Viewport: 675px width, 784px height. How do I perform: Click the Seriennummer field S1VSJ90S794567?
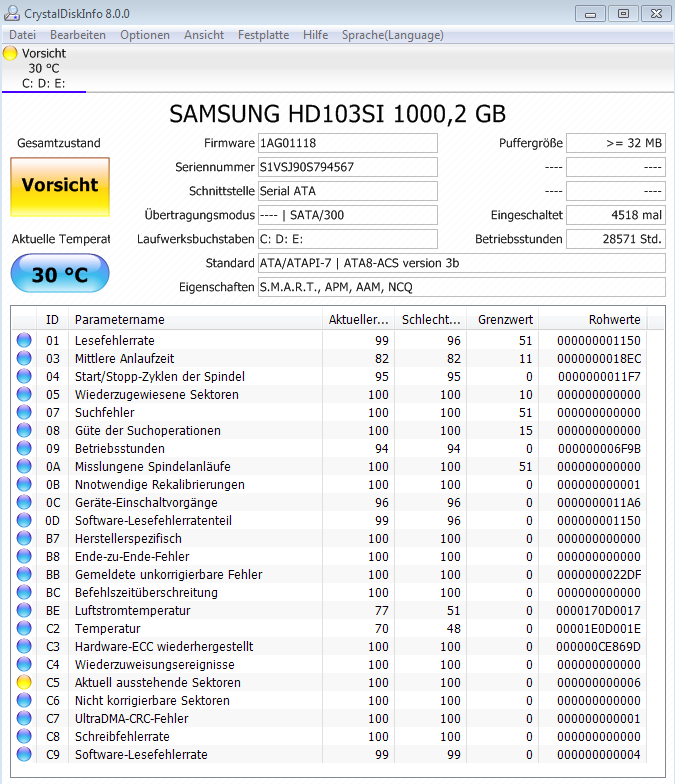[348, 167]
